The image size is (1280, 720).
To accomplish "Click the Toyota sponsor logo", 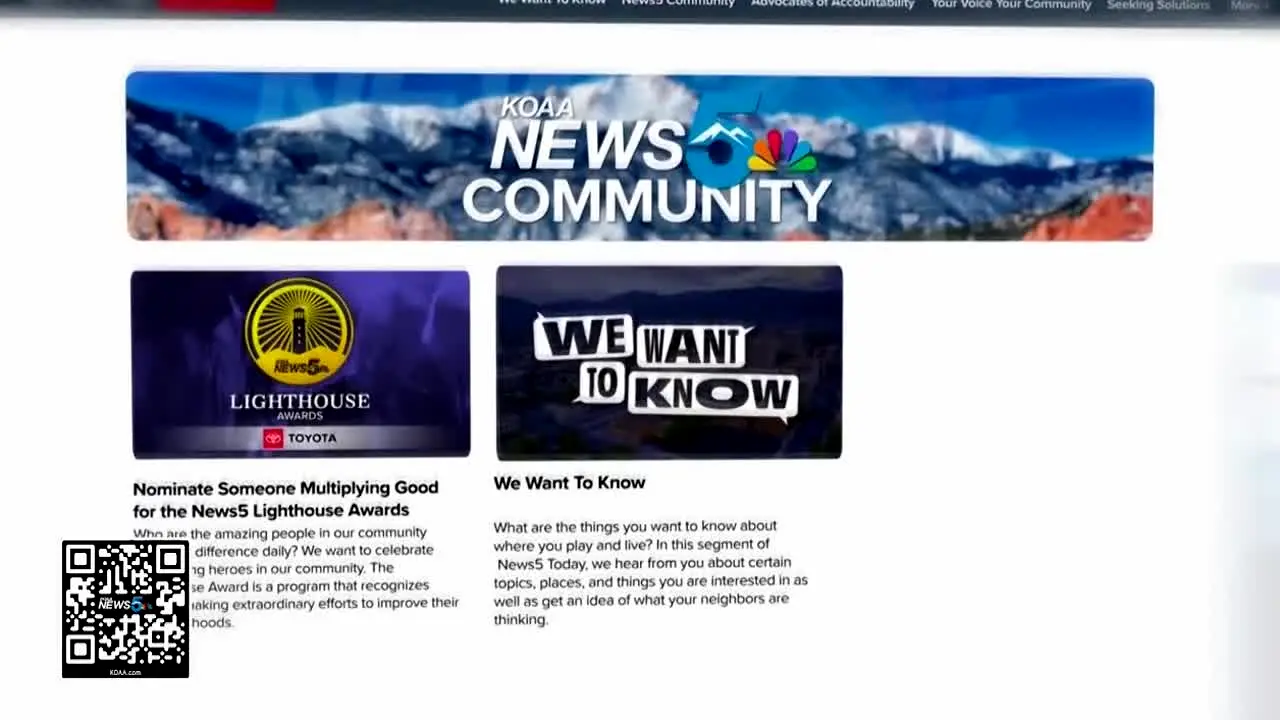I will point(300,438).
